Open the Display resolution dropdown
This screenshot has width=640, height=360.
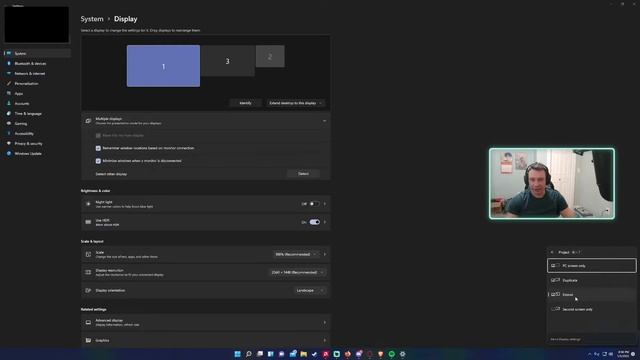pyautogui.click(x=298, y=272)
